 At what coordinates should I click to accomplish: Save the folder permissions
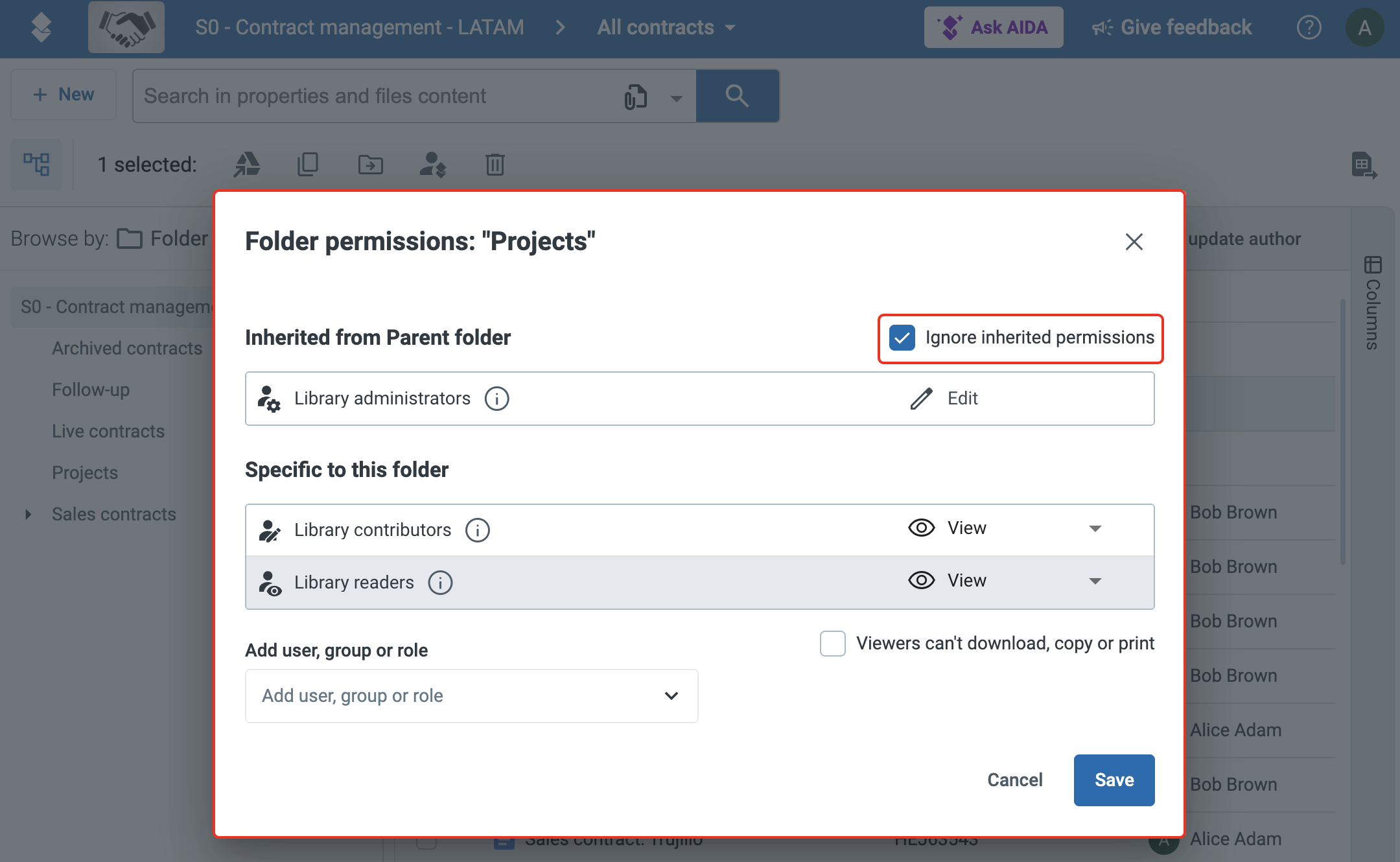coord(1114,780)
